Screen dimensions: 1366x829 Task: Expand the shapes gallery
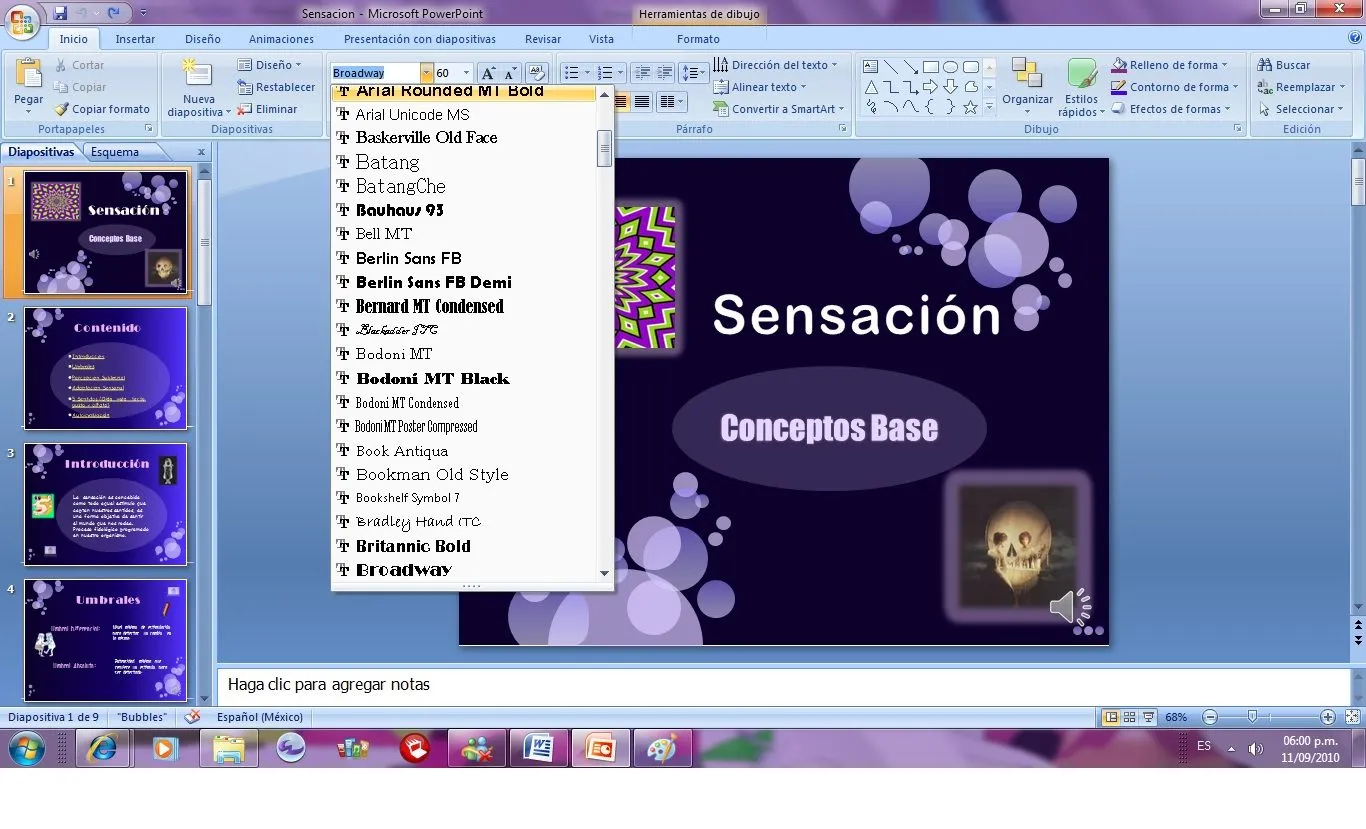tap(989, 107)
